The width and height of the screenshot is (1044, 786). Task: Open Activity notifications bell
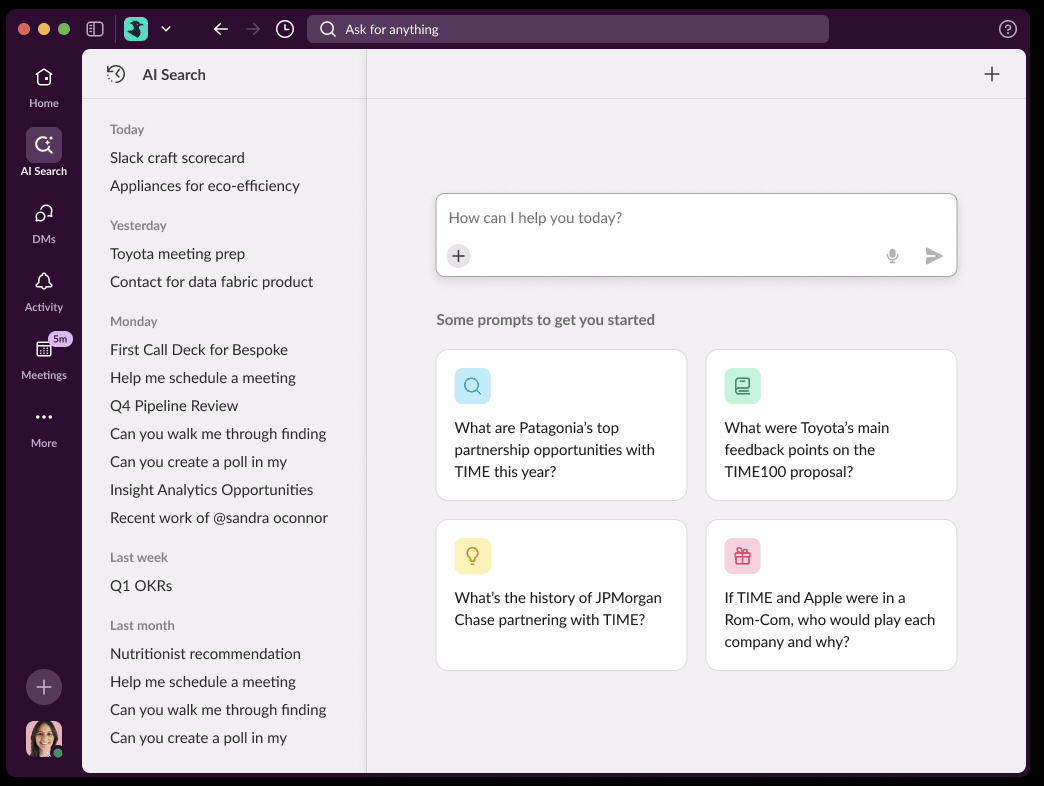(x=44, y=292)
